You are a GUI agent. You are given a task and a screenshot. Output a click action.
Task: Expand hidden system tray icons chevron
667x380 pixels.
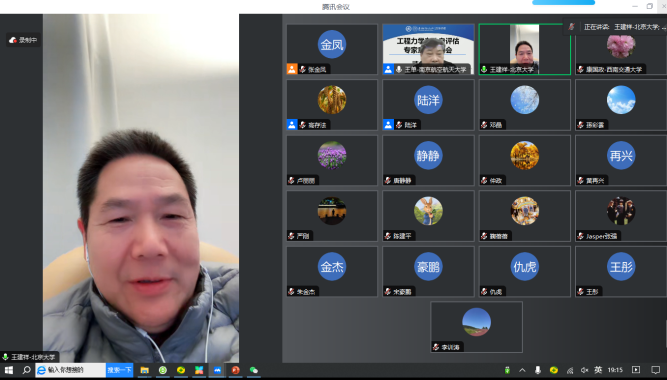pos(522,370)
